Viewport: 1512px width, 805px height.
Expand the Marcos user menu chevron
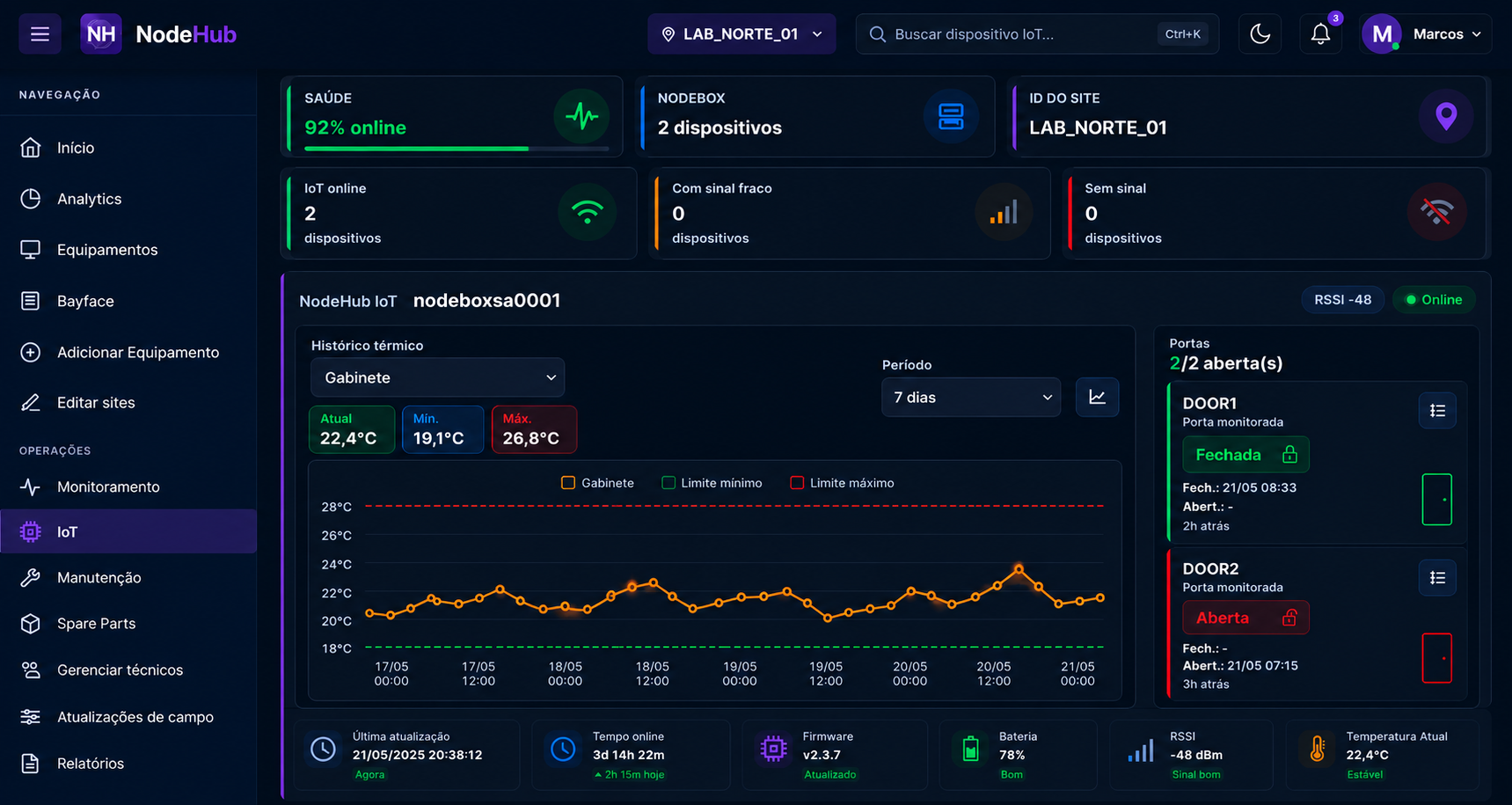(1476, 34)
